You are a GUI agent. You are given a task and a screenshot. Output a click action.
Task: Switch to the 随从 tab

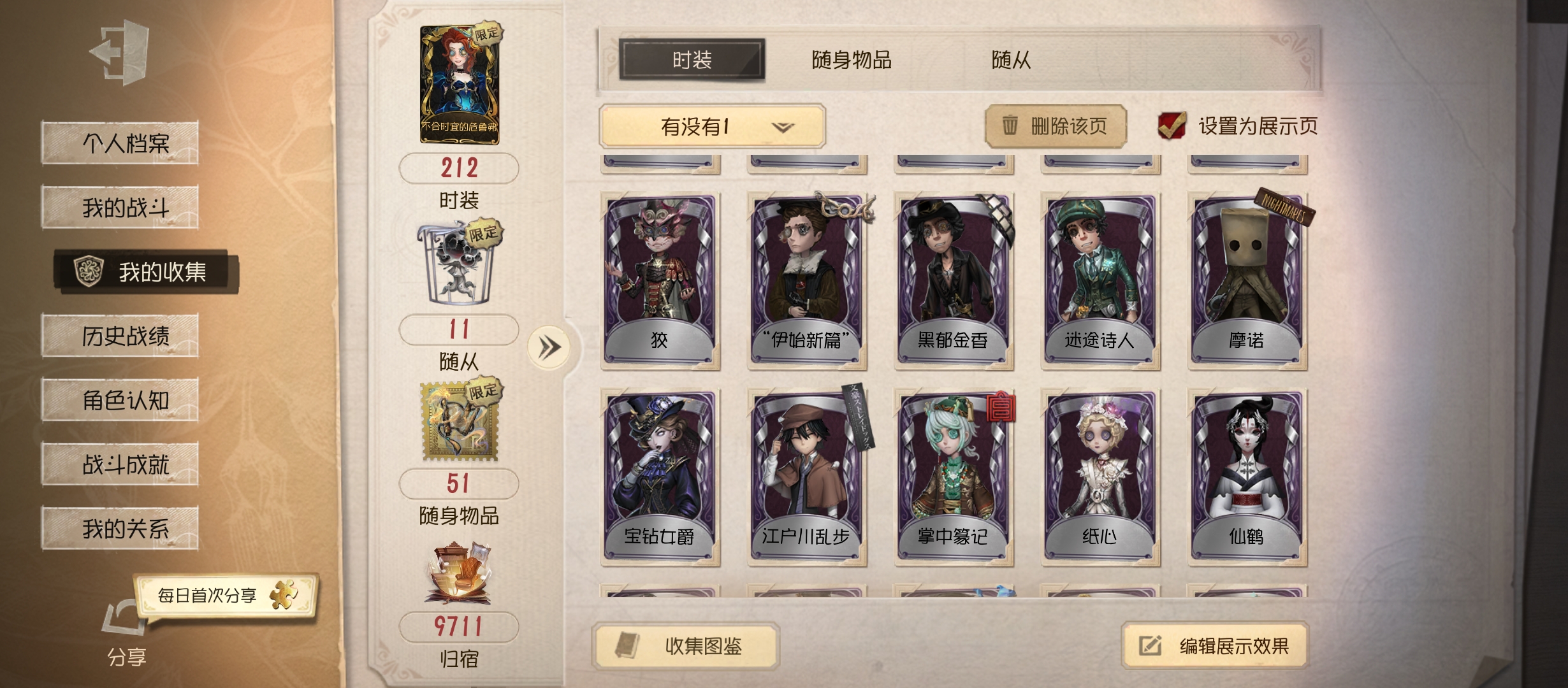[1011, 60]
